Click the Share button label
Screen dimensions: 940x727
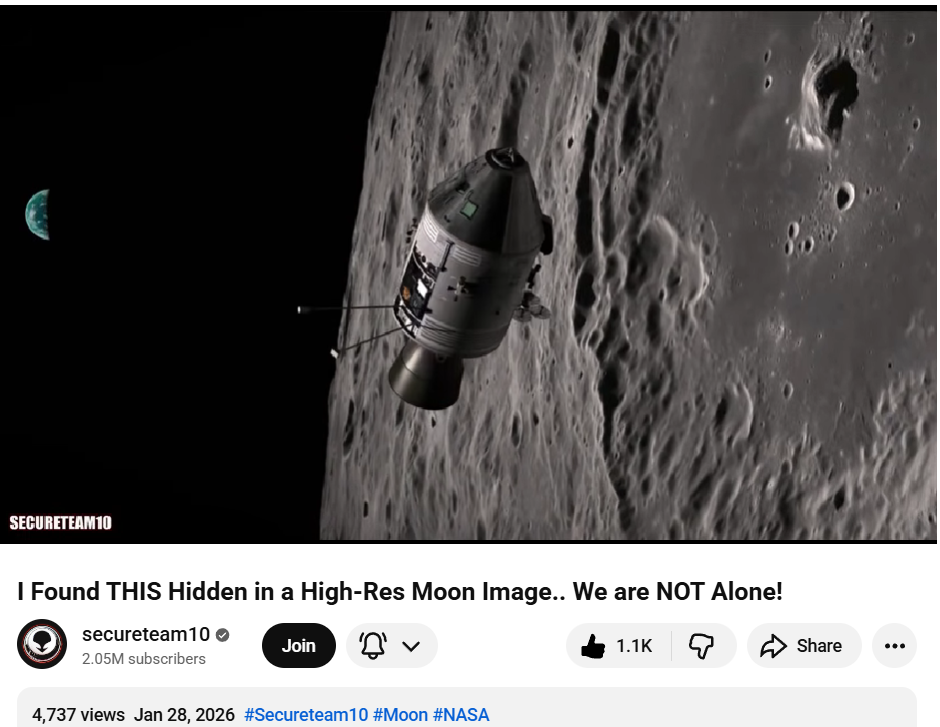[x=819, y=646]
